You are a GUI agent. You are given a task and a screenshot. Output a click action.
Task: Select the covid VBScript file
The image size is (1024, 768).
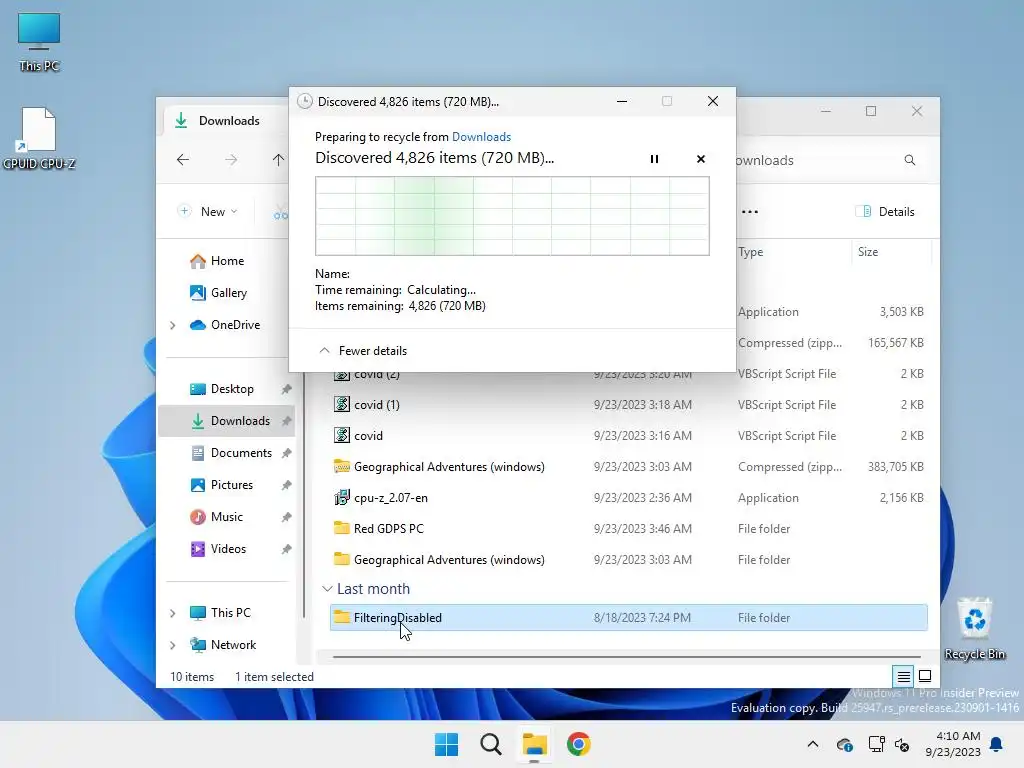tap(628, 436)
